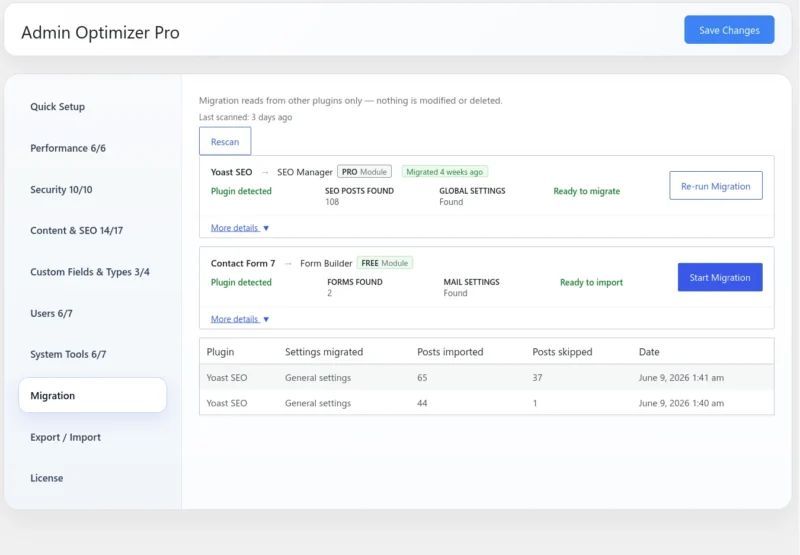This screenshot has height=555, width=800.
Task: Open the Users 6/7 section
Action: click(51, 313)
